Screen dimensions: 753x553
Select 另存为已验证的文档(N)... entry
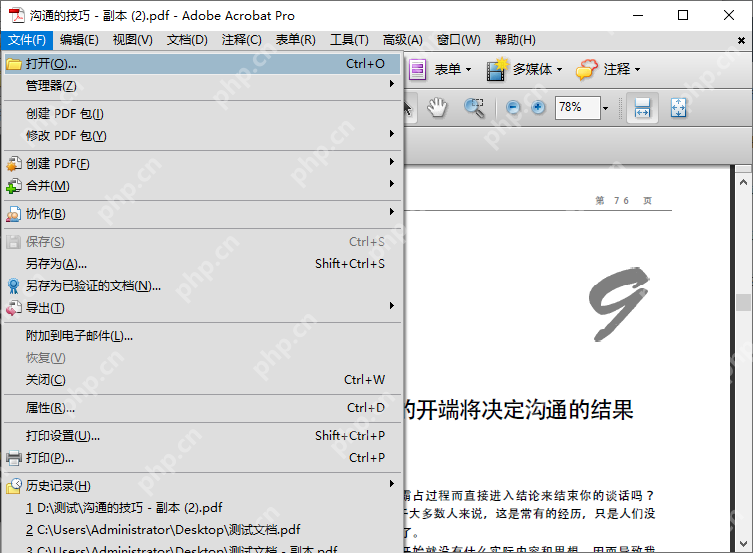pos(202,286)
